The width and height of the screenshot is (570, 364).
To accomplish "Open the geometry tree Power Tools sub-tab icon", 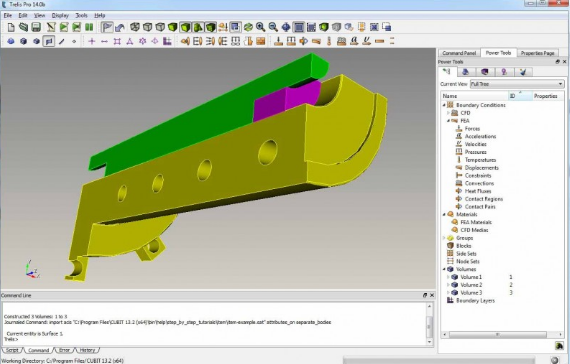I will point(447,72).
